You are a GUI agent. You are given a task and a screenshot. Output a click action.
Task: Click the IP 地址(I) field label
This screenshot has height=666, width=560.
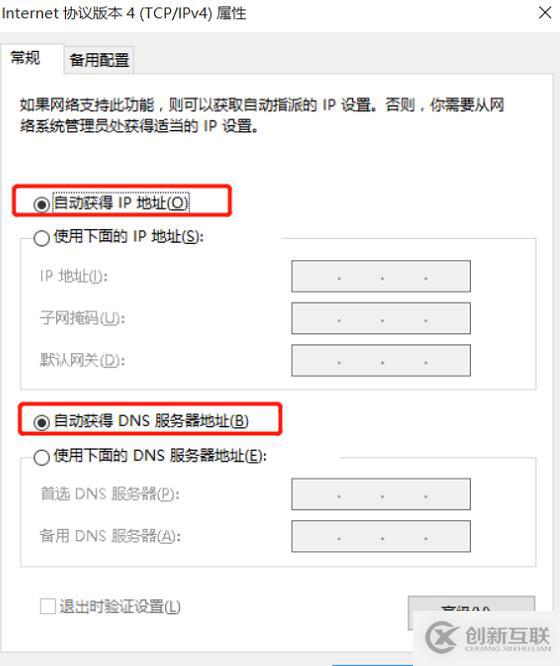(74, 277)
